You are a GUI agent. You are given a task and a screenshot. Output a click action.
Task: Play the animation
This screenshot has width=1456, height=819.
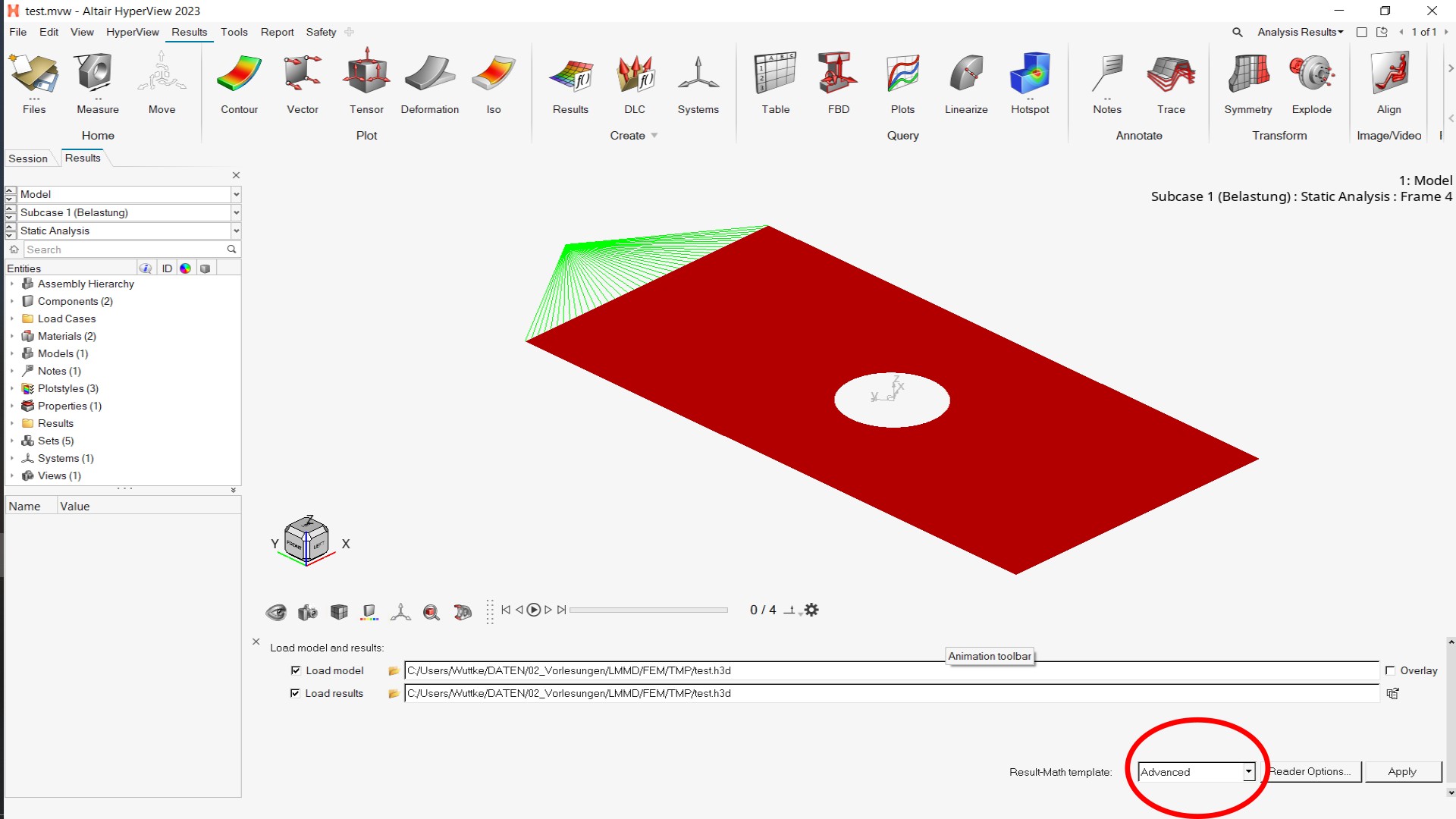click(534, 610)
